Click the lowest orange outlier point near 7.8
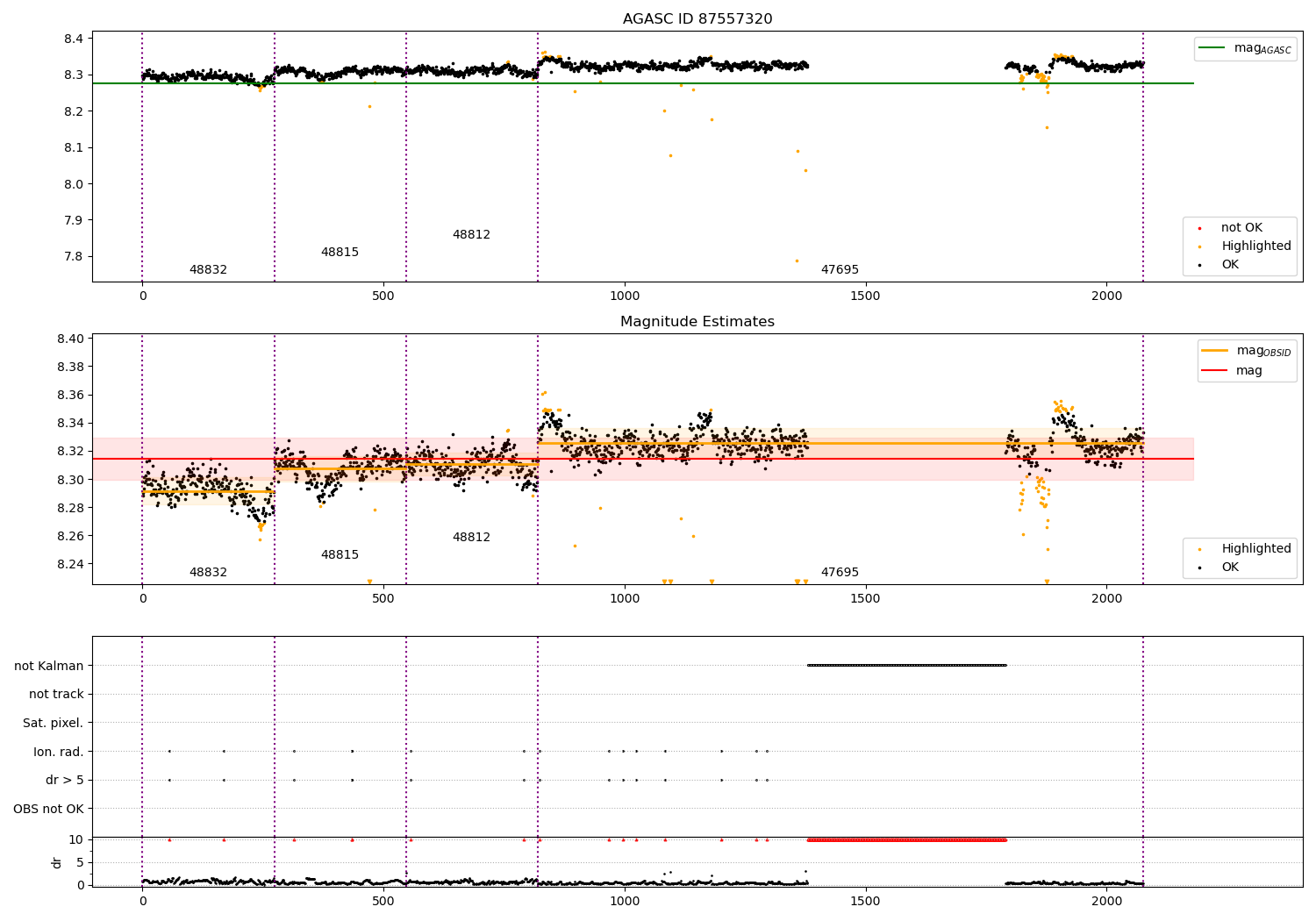1316x921 pixels. [x=797, y=261]
